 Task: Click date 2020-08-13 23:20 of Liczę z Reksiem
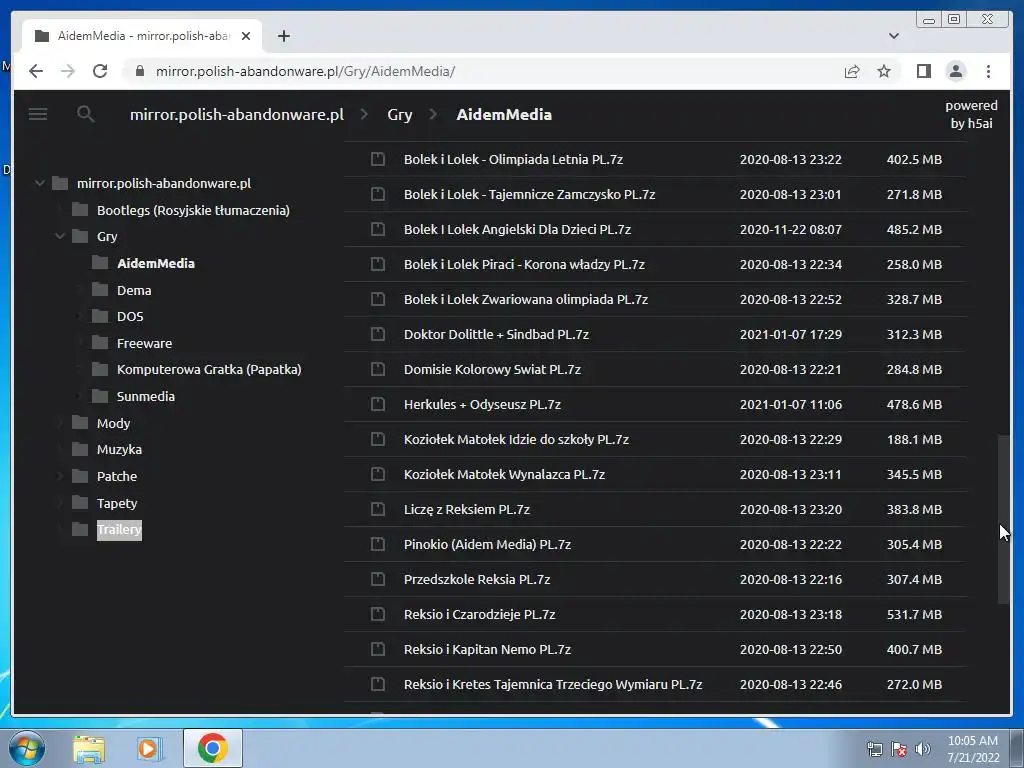click(x=790, y=509)
